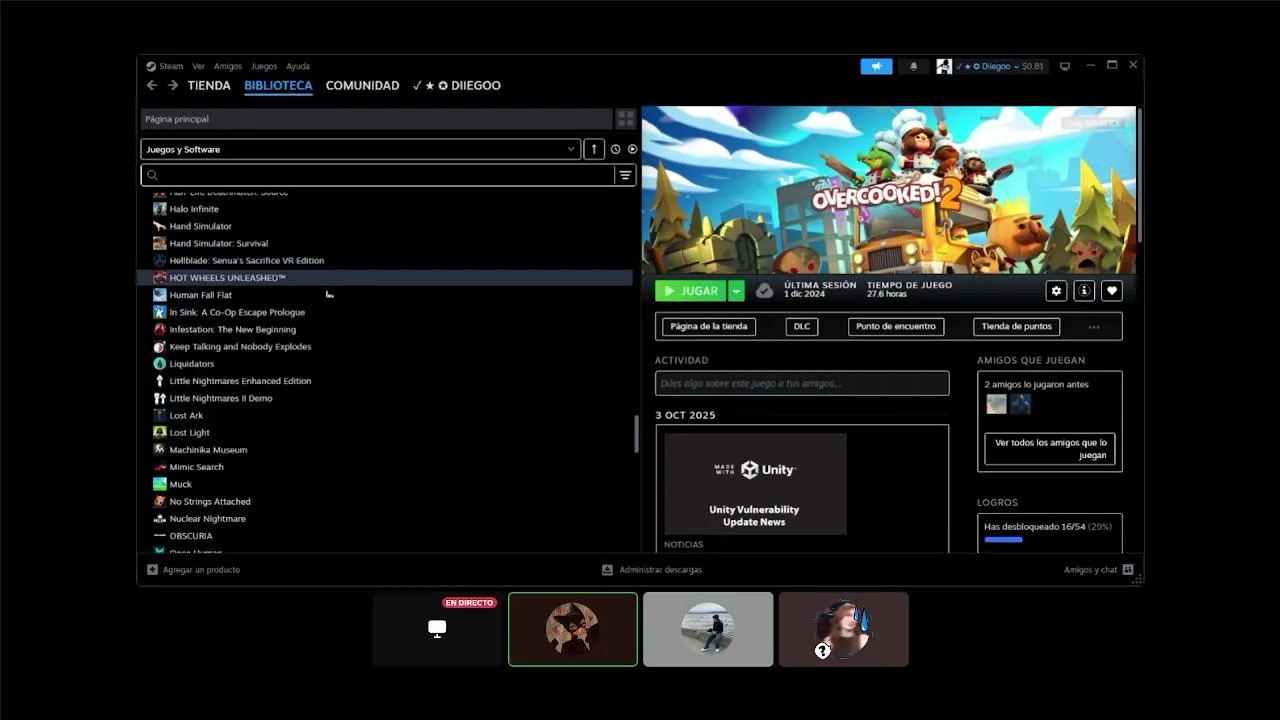Switch to the TIENDA tab
This screenshot has width=1280, height=720.
pyautogui.click(x=209, y=85)
